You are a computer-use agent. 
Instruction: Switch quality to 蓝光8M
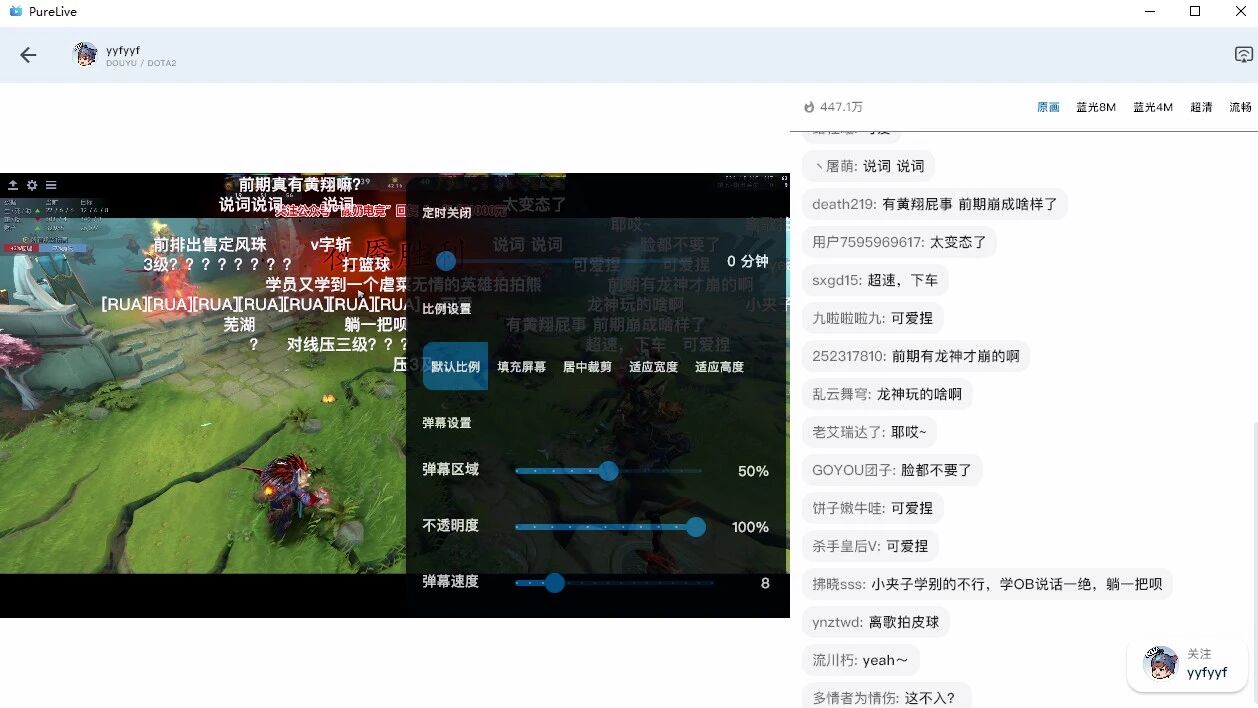pyautogui.click(x=1096, y=107)
